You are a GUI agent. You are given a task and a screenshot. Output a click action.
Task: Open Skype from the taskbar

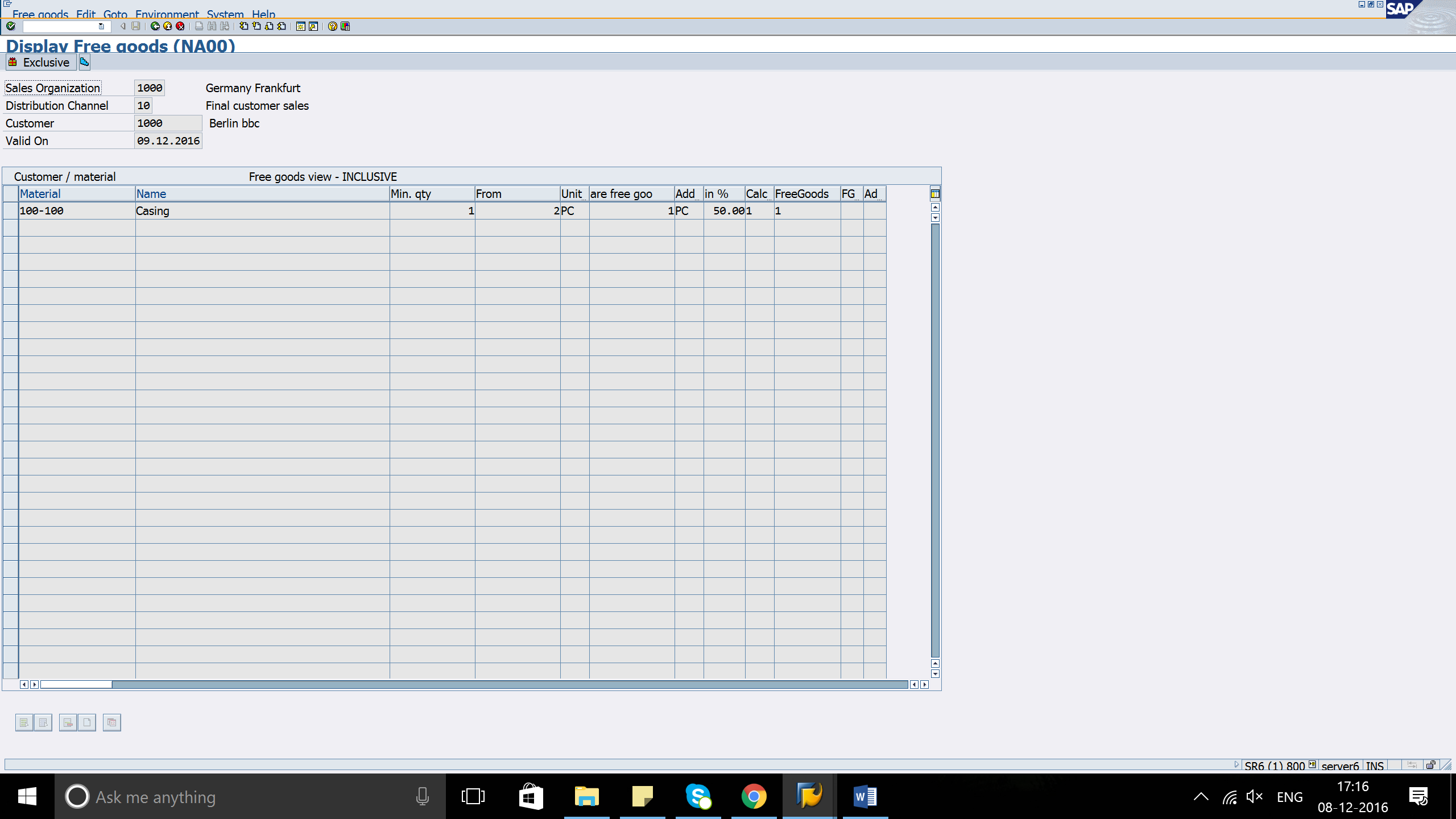[x=698, y=796]
